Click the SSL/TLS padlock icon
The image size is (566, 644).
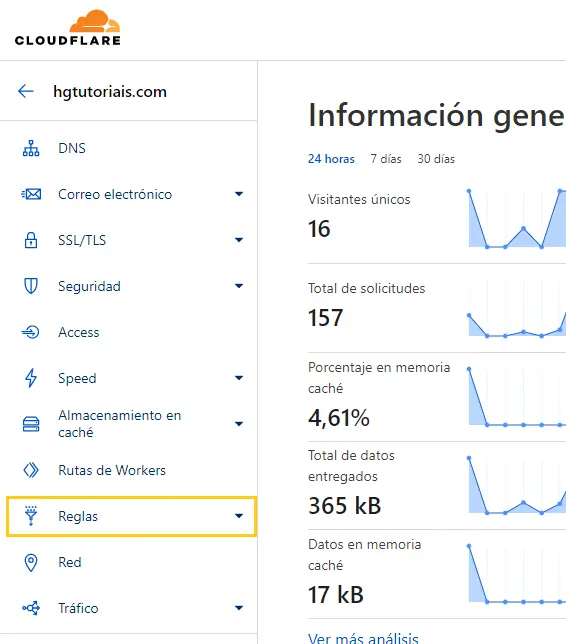coord(31,240)
